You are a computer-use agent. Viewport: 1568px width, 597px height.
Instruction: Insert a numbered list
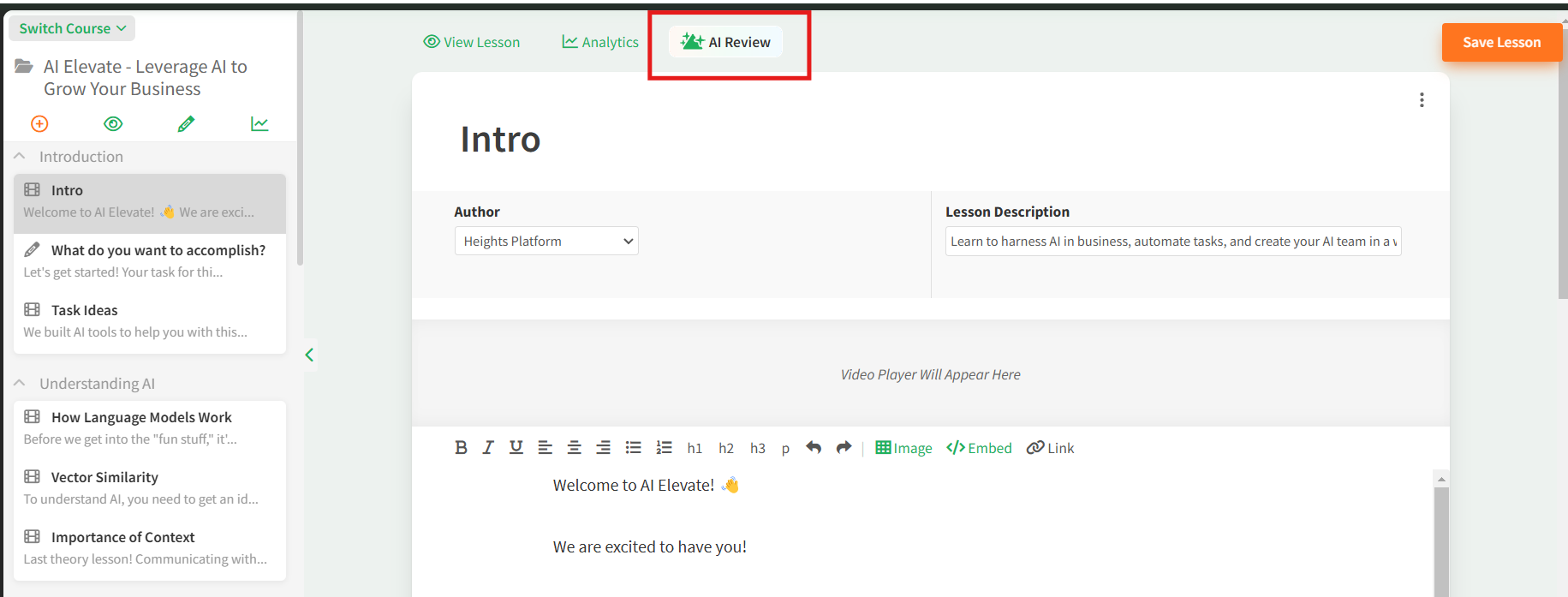click(x=664, y=447)
